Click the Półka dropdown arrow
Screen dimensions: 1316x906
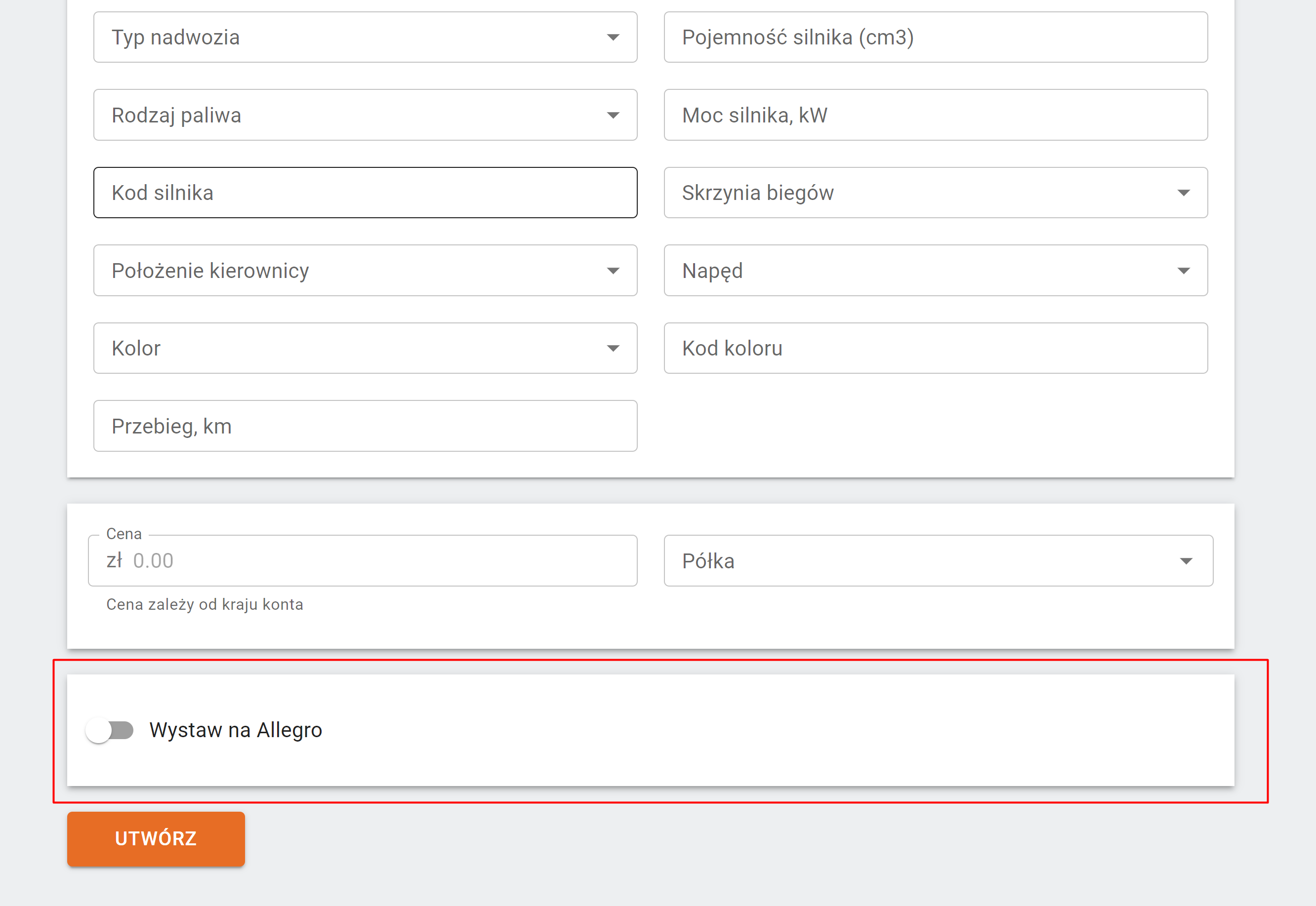pyautogui.click(x=1186, y=561)
